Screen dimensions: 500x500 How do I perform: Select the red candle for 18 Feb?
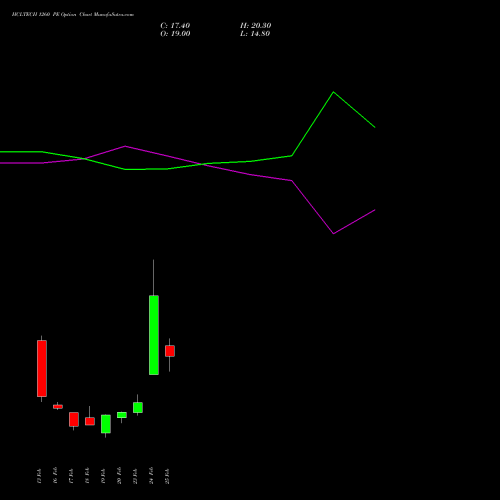coord(90,421)
